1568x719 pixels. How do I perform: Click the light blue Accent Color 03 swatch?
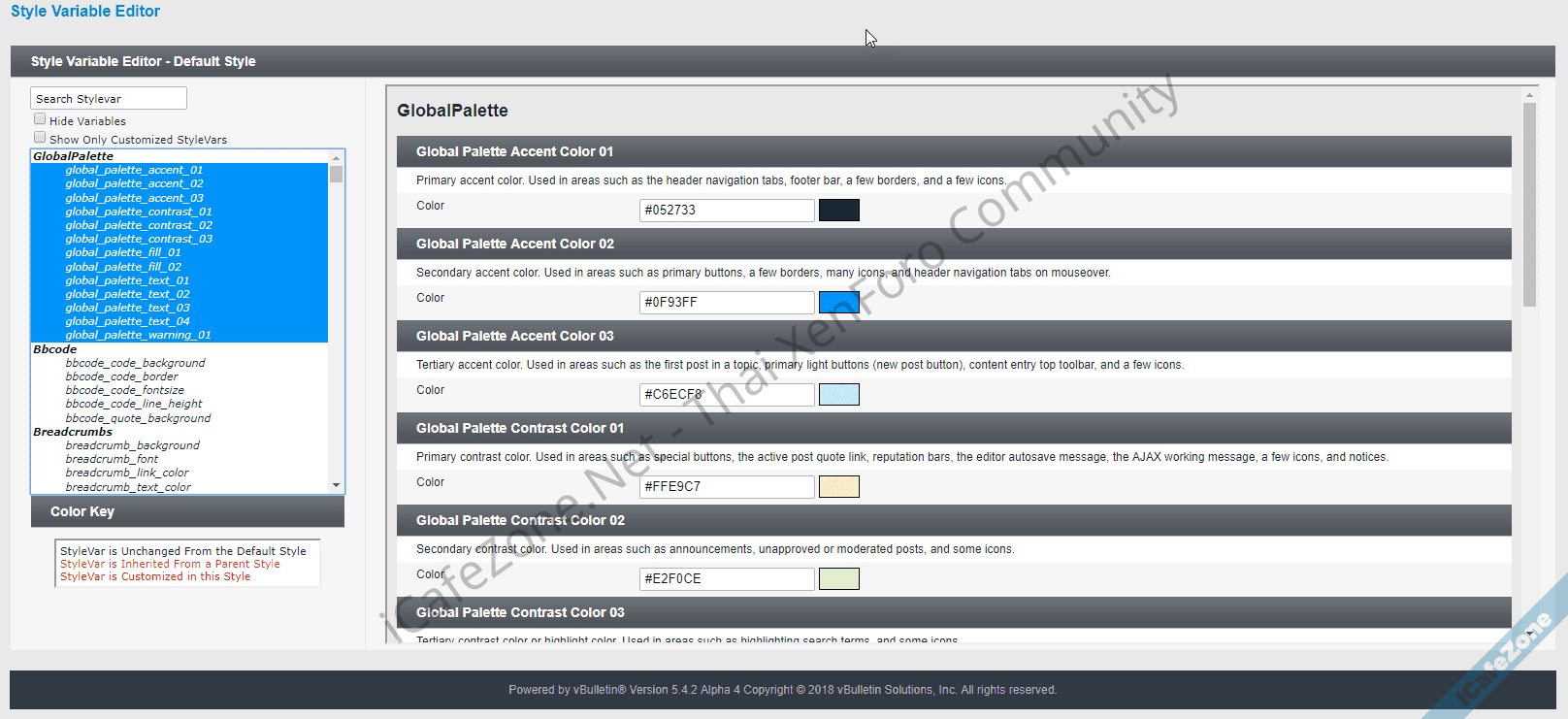(838, 394)
